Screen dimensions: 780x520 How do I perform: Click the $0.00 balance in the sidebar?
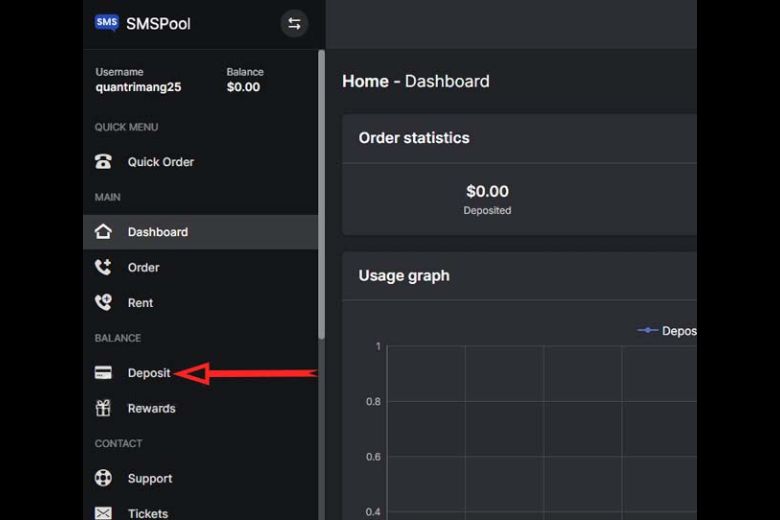point(243,87)
